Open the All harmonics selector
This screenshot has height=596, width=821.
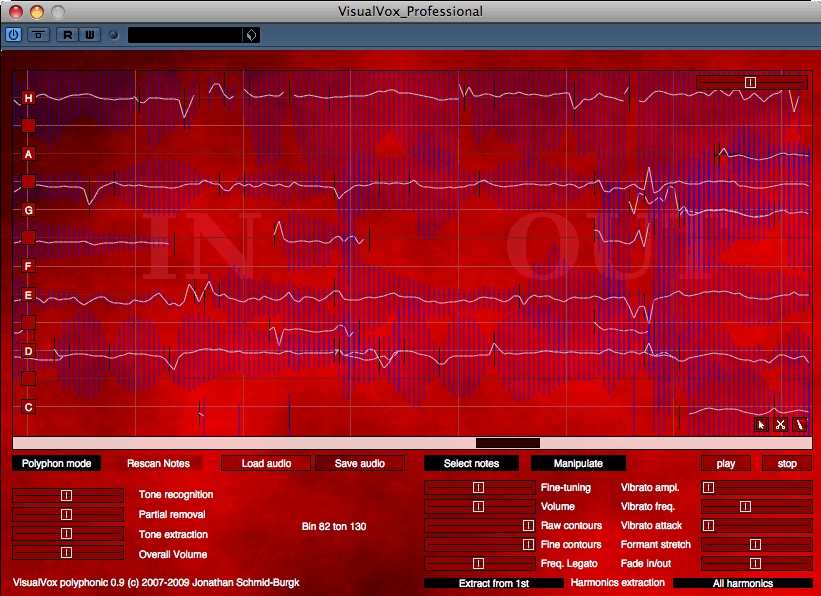pyautogui.click(x=742, y=583)
